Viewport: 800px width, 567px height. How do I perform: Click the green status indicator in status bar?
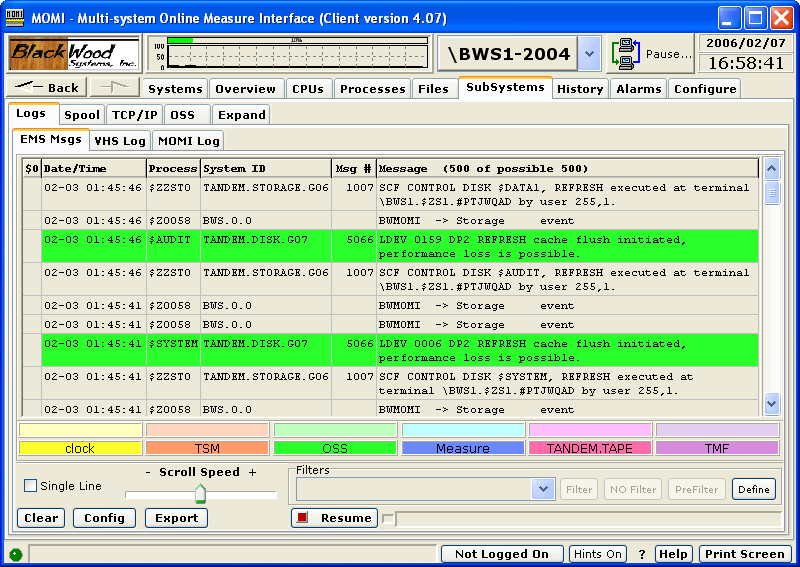coord(15,554)
